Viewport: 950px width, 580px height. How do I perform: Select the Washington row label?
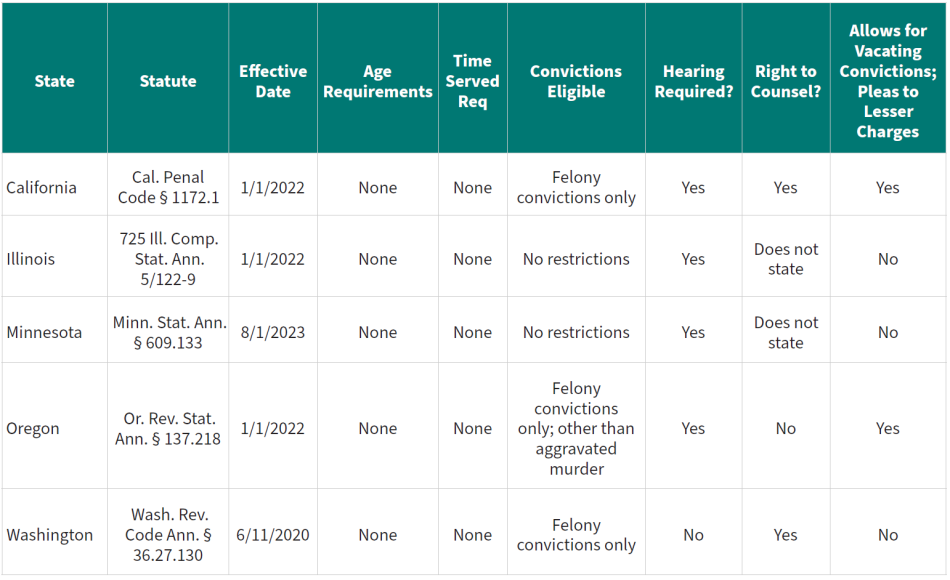pyautogui.click(x=50, y=535)
